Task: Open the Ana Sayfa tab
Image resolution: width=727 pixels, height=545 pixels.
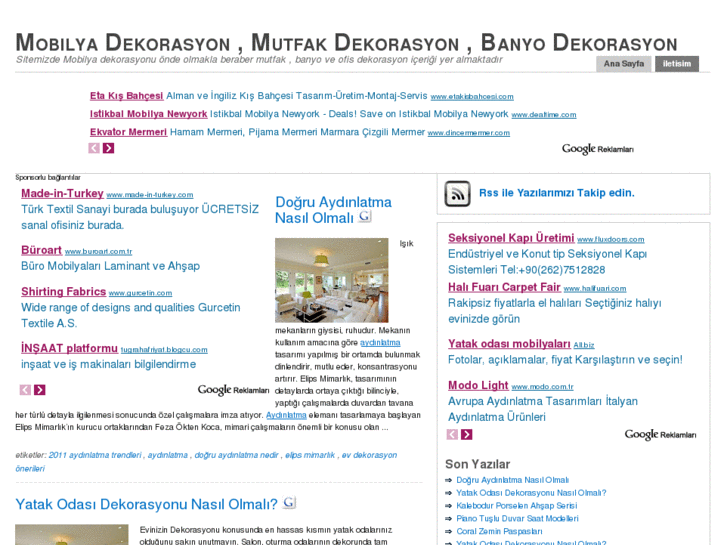Action: 624,64
